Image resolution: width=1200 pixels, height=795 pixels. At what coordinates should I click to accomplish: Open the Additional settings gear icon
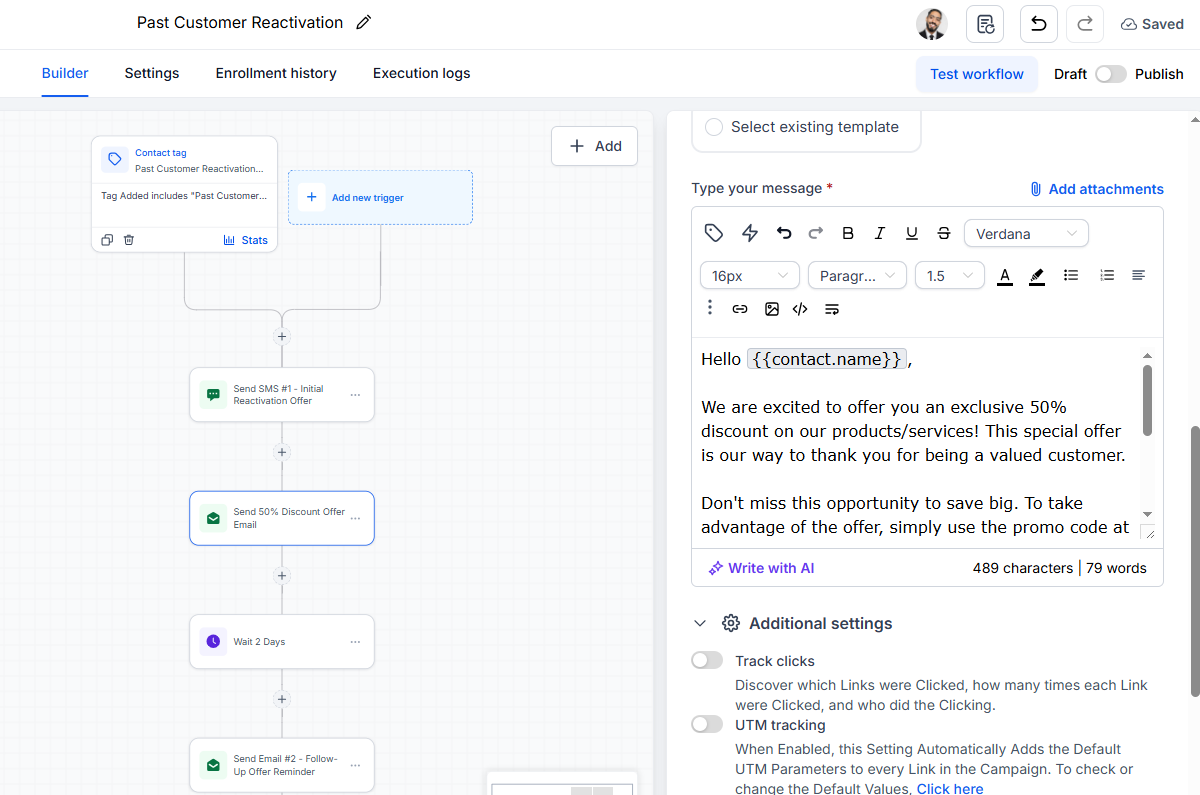(x=731, y=623)
